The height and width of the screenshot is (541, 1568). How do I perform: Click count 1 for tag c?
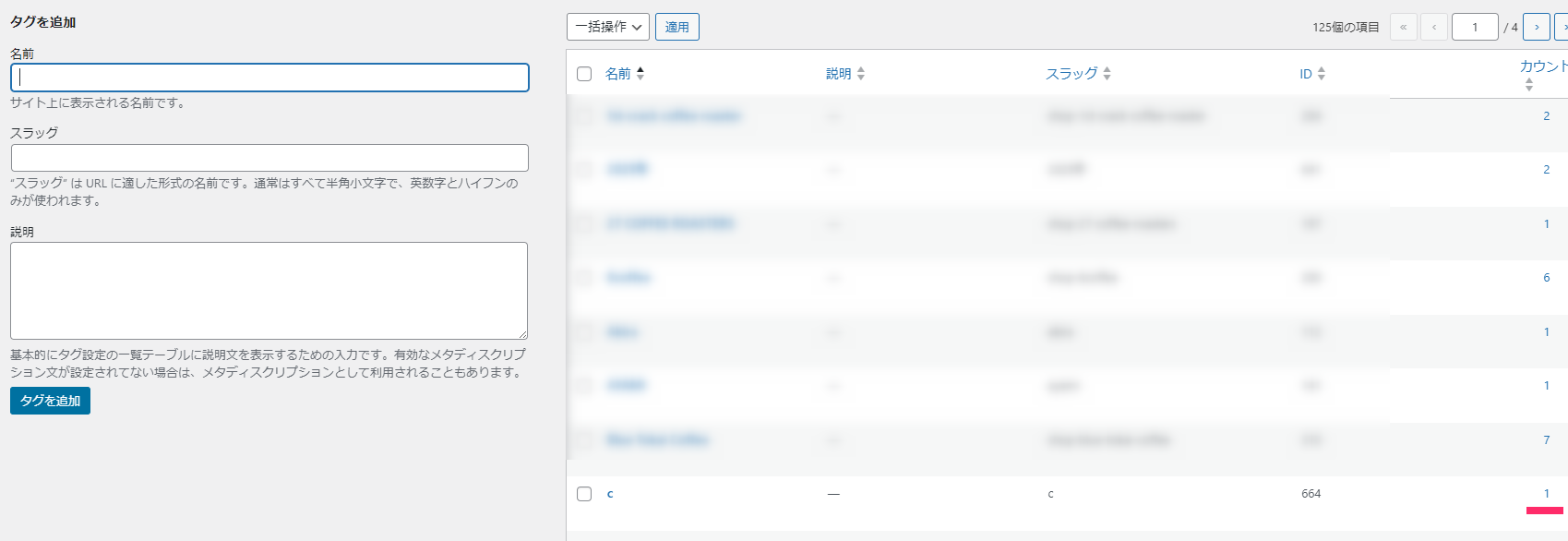click(1547, 494)
